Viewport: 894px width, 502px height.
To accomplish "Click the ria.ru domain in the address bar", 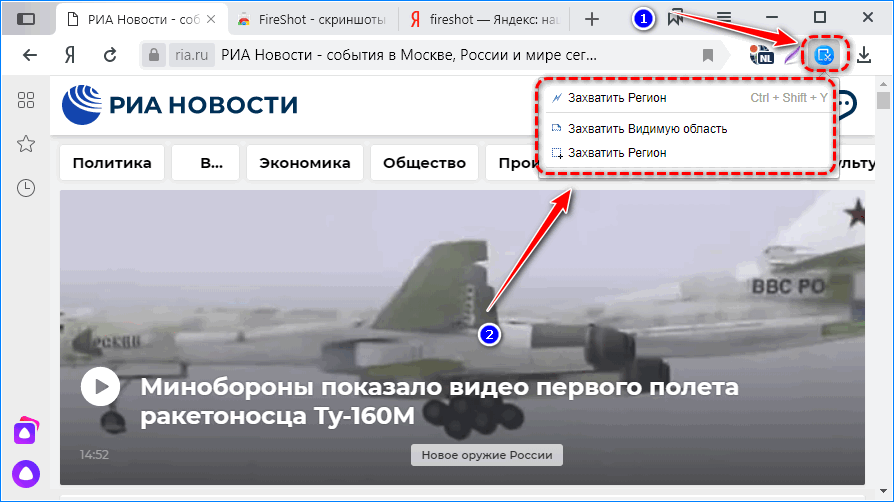I will pyautogui.click(x=192, y=55).
